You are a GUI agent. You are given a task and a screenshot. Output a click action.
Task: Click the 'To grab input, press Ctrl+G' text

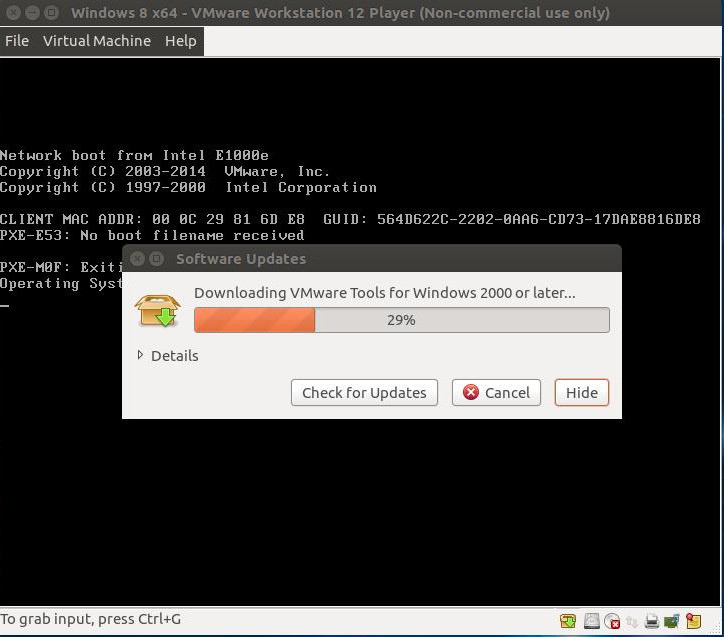tap(90, 619)
